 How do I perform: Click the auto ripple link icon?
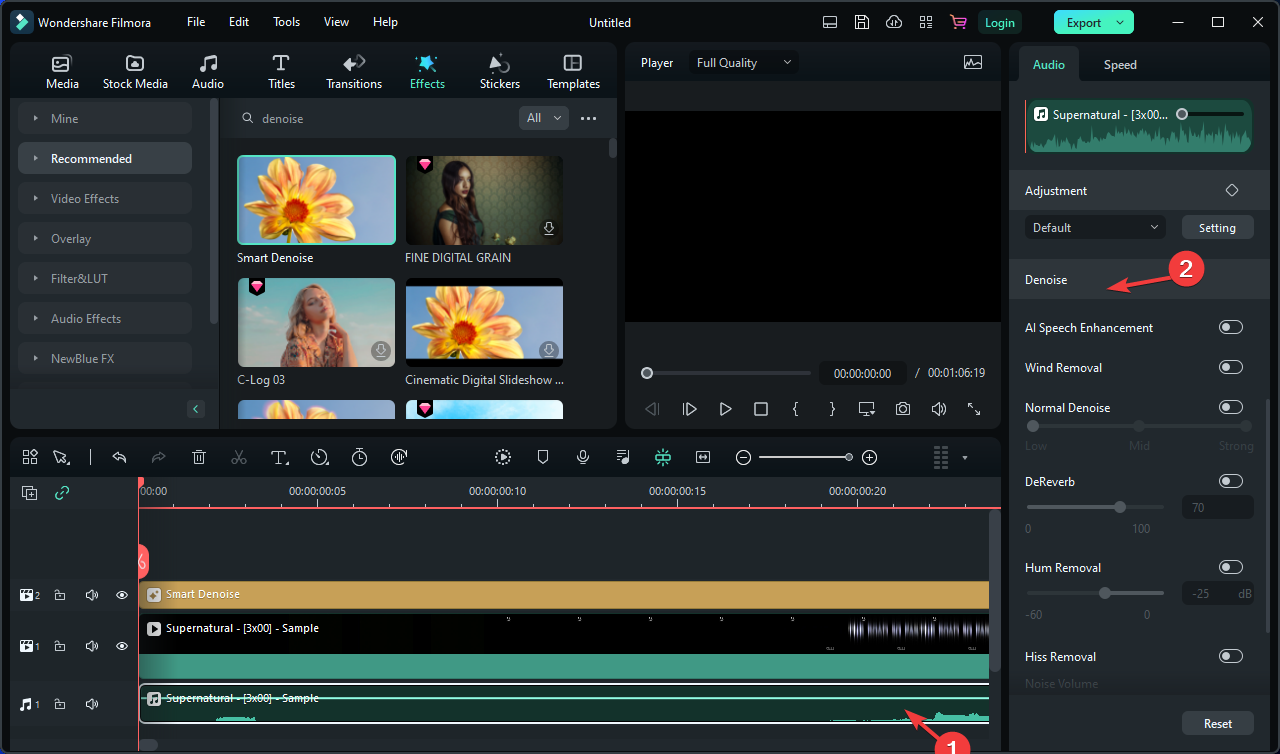(62, 493)
